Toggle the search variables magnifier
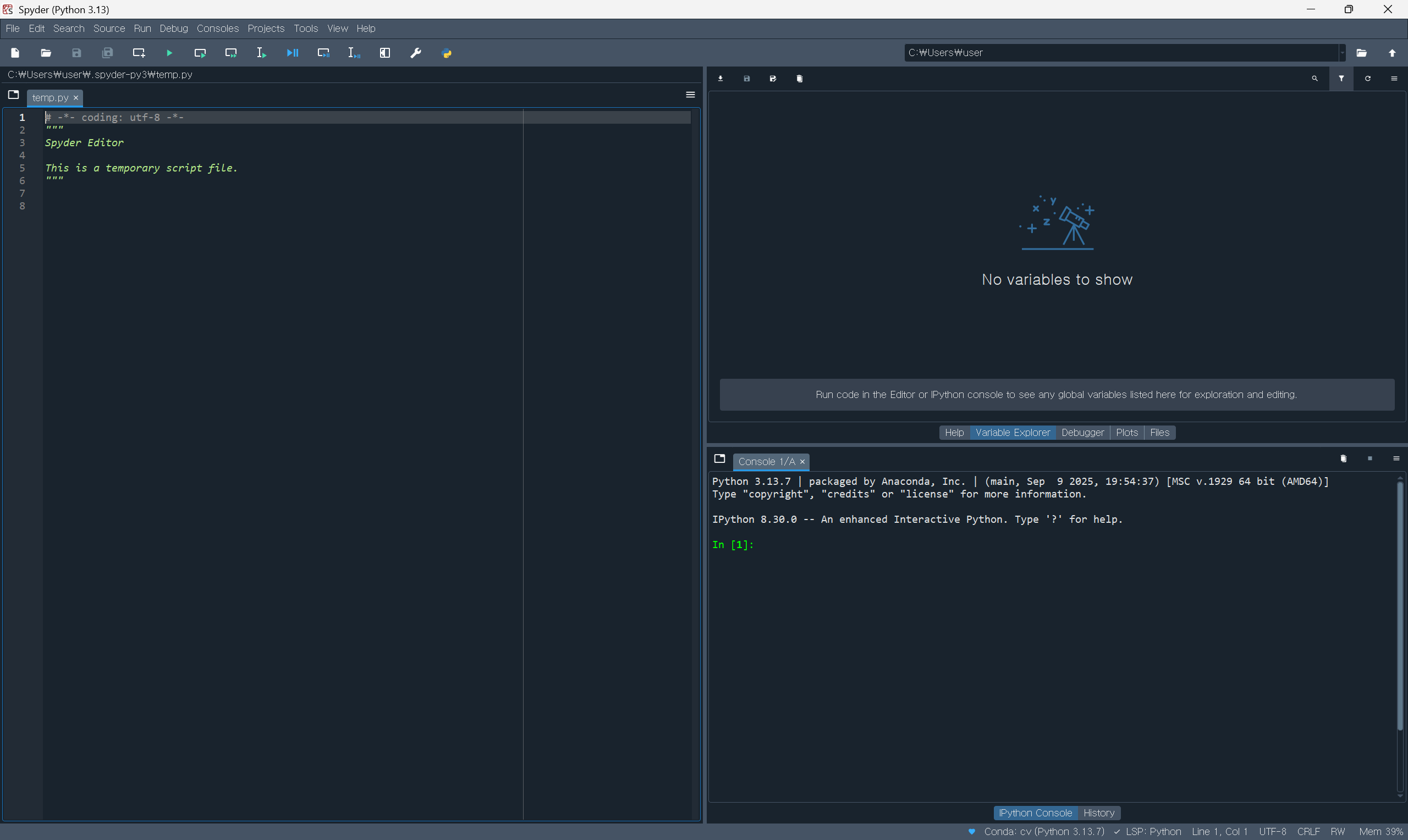The height and width of the screenshot is (840, 1408). point(1314,79)
